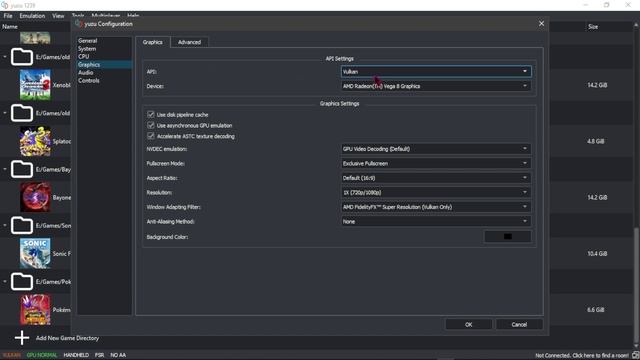The height and width of the screenshot is (360, 640).
Task: Toggle Accelerate ASTC texture decoding checkbox
Action: tap(151, 136)
